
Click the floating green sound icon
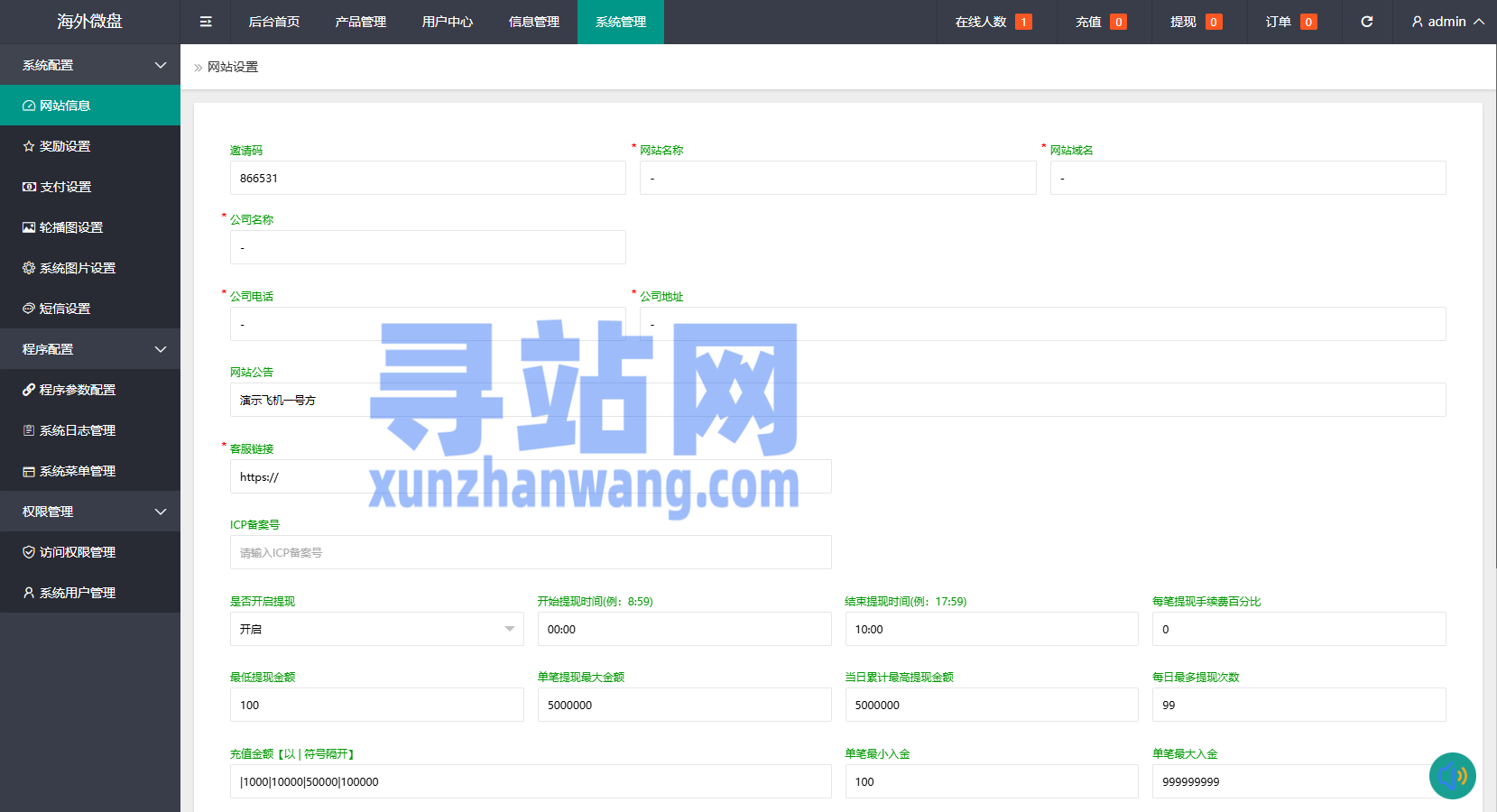point(1453,776)
